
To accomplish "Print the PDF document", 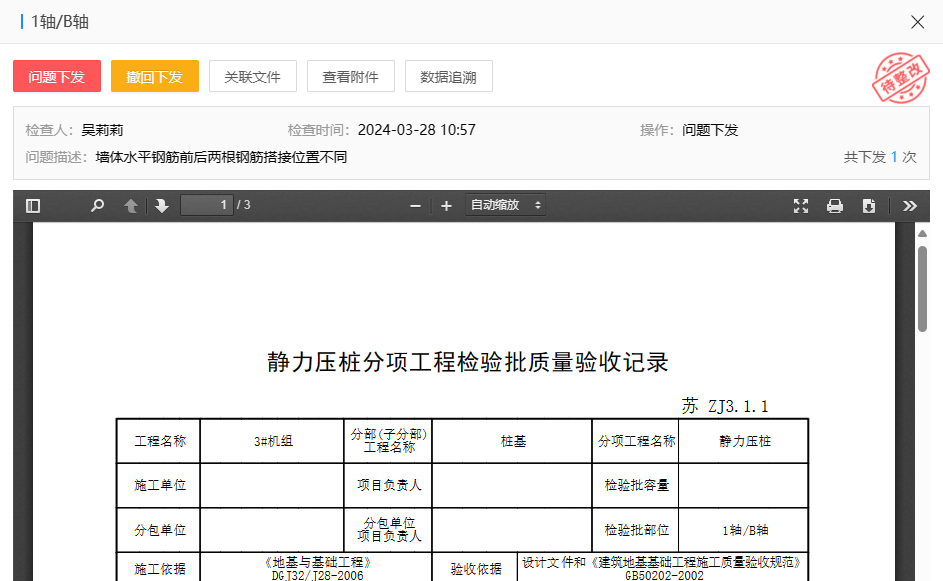I will point(835,206).
